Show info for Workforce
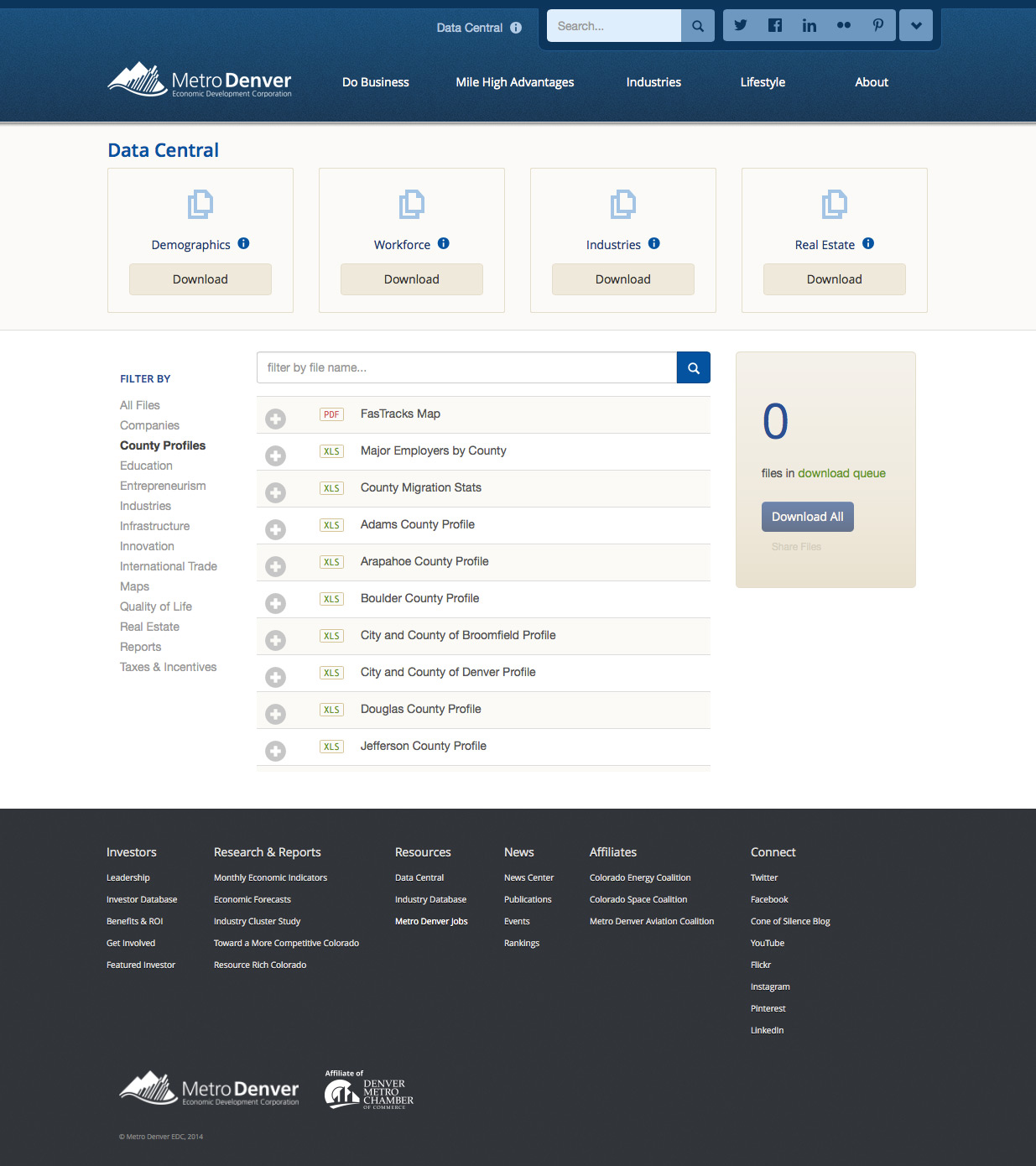 444,243
